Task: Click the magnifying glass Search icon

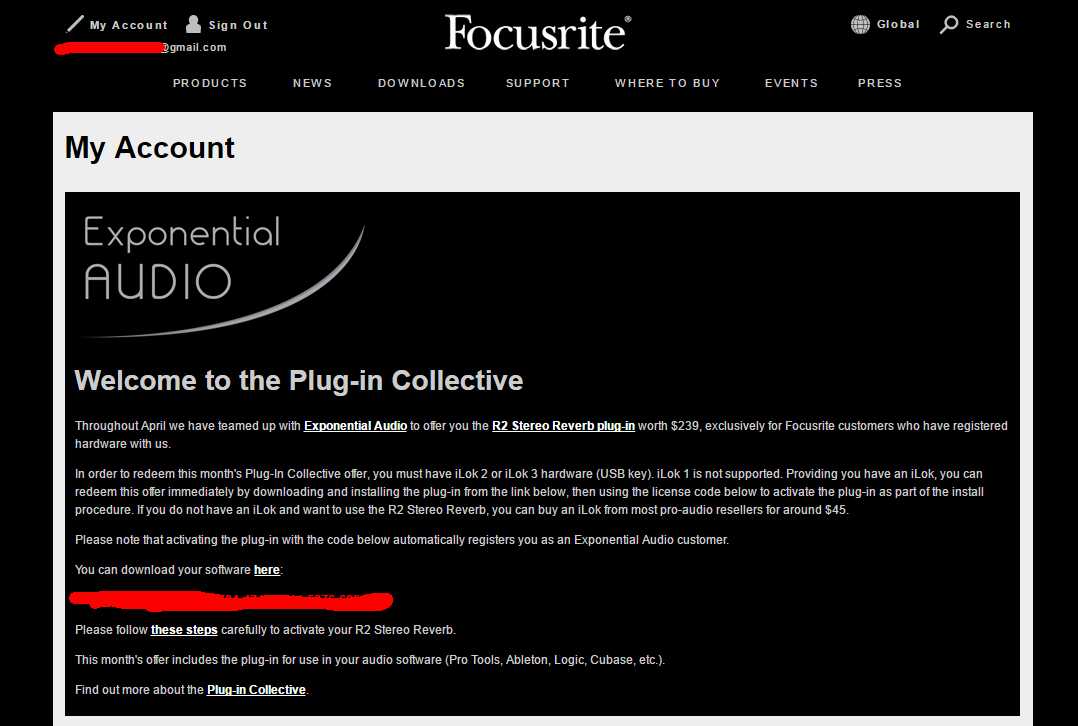Action: click(950, 24)
